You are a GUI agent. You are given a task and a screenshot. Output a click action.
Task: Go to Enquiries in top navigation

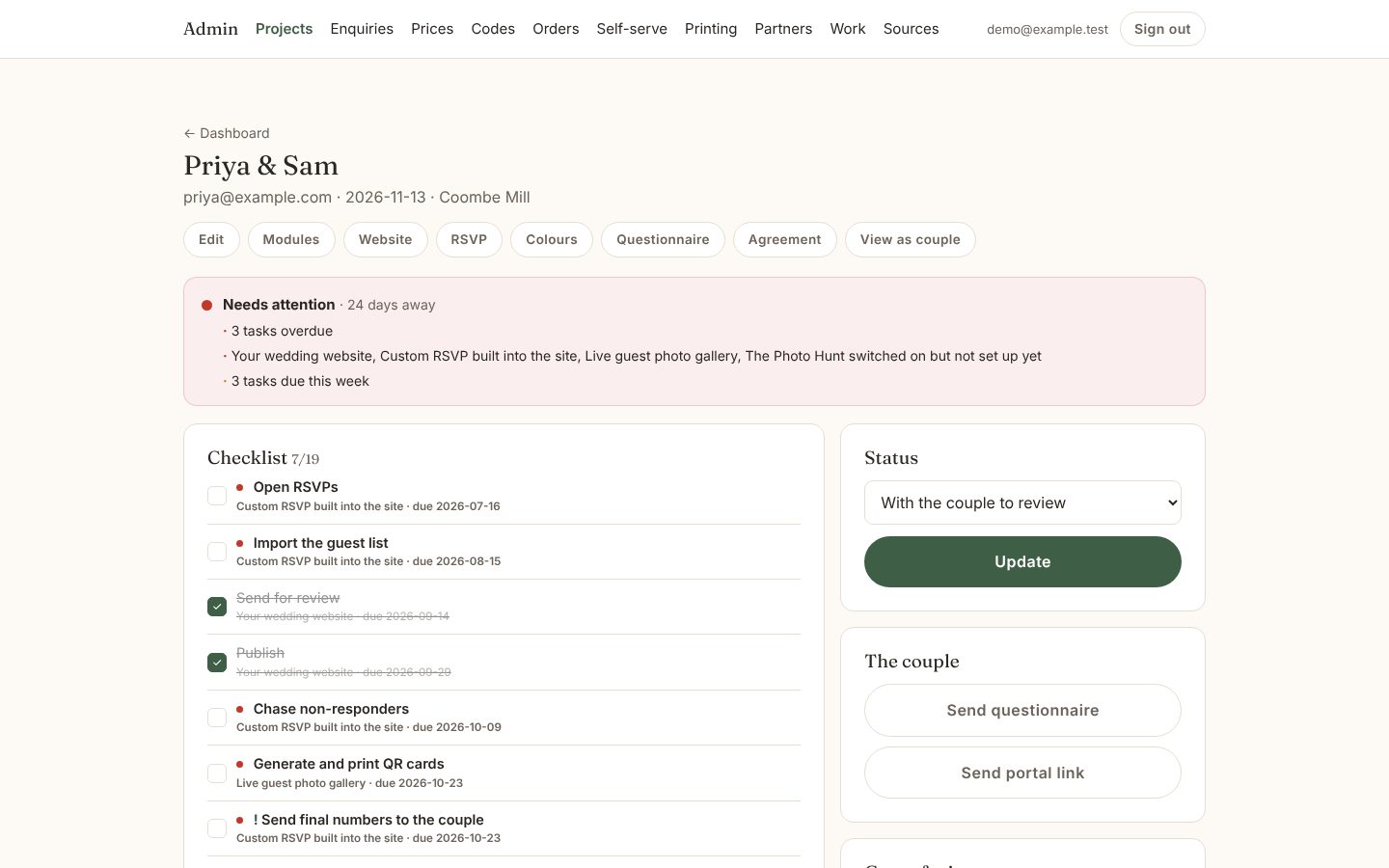(x=362, y=29)
